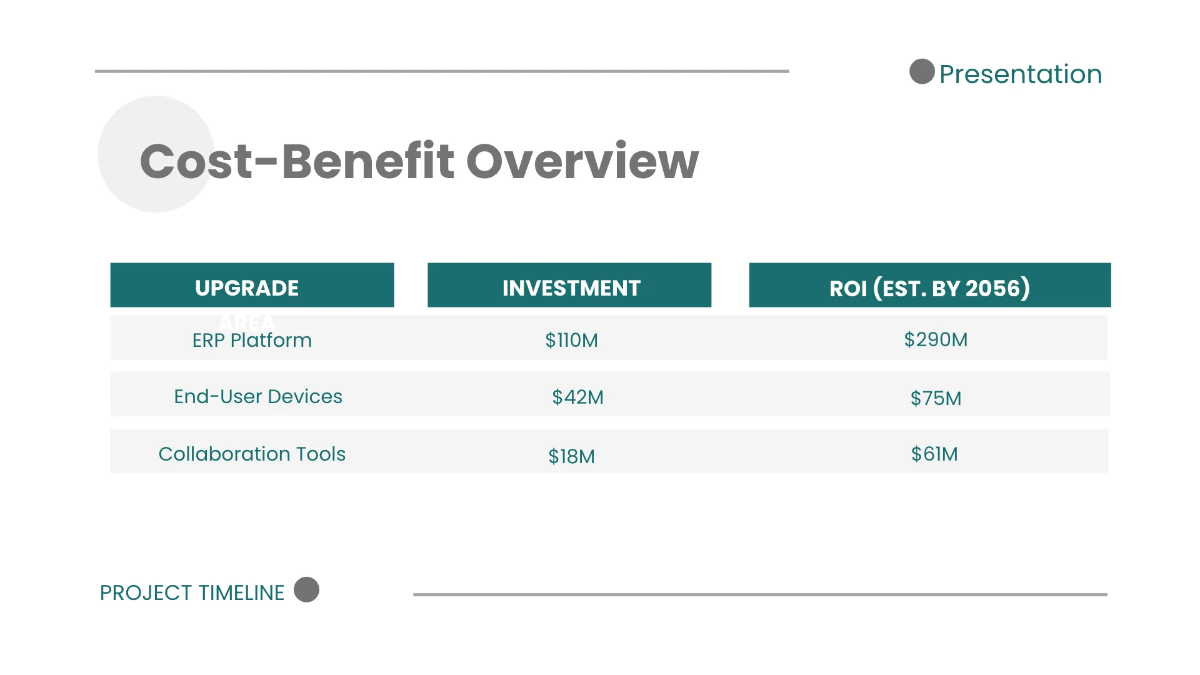Image resolution: width=1200 pixels, height=675 pixels.
Task: Select the Collaboration Tools row label
Action: 252,453
